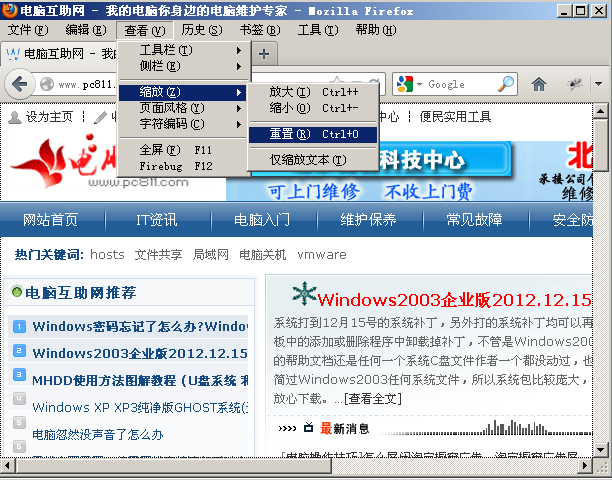Screen dimensions: 612x480
Task: Click the vertical scrollbar up arrow
Action: click(x=601, y=112)
